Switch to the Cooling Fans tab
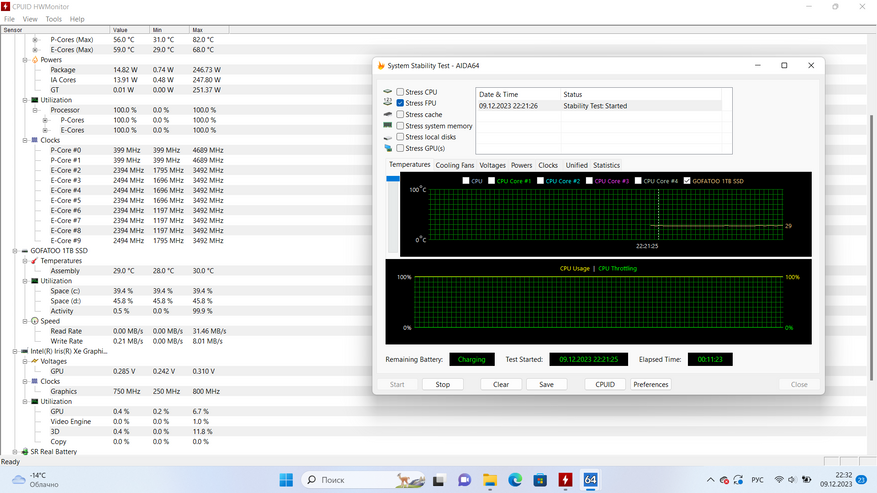The width and height of the screenshot is (877, 493). pos(455,165)
